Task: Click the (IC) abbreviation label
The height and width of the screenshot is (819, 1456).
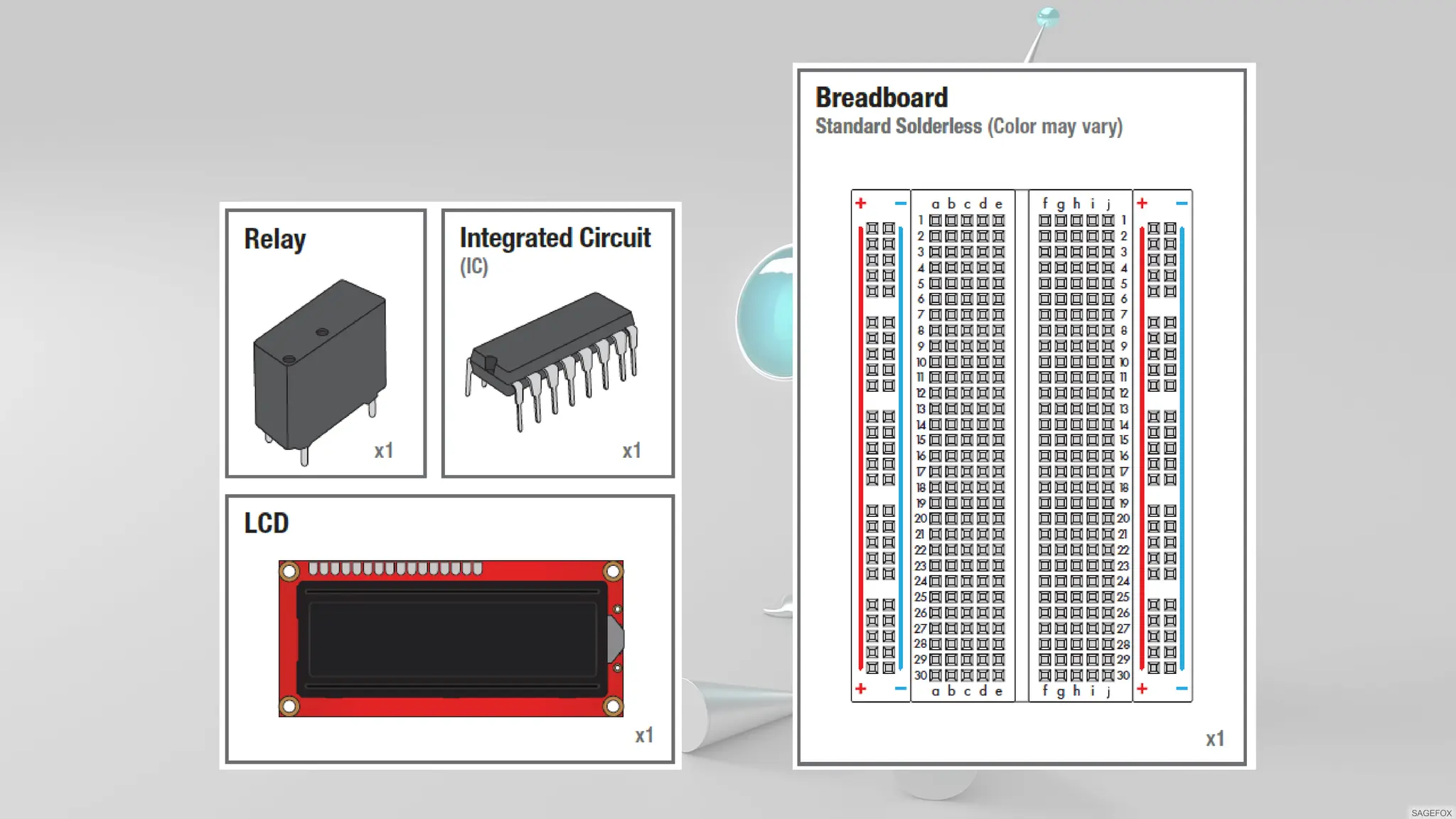Action: (x=474, y=267)
